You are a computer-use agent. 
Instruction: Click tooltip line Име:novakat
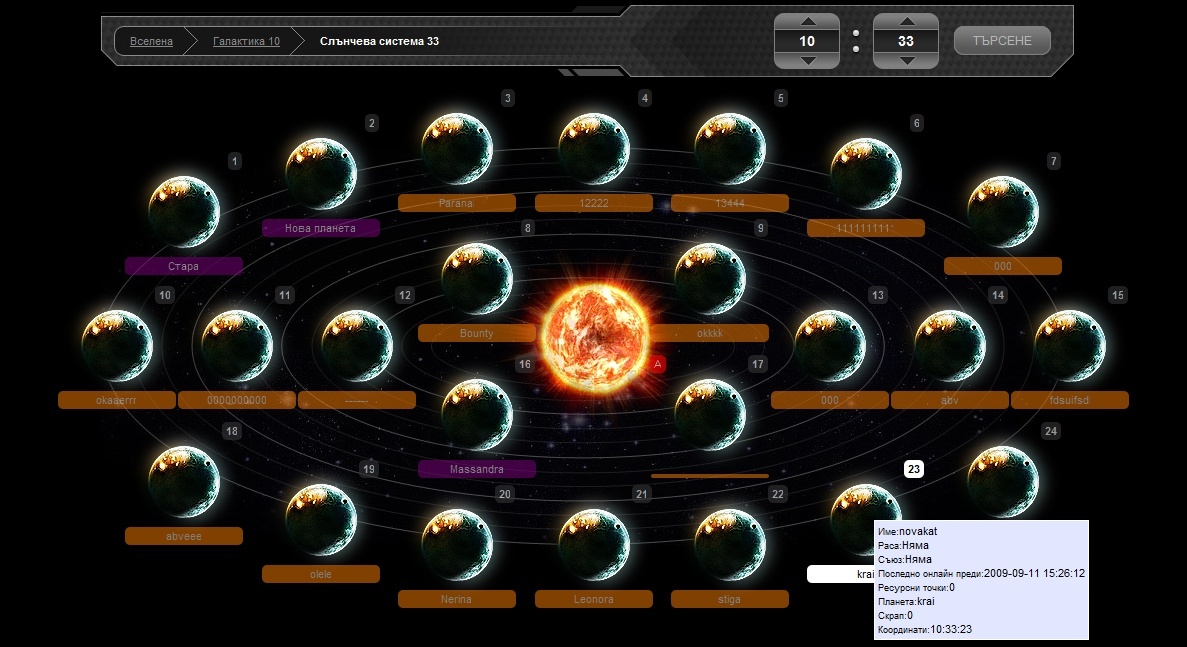[908, 531]
